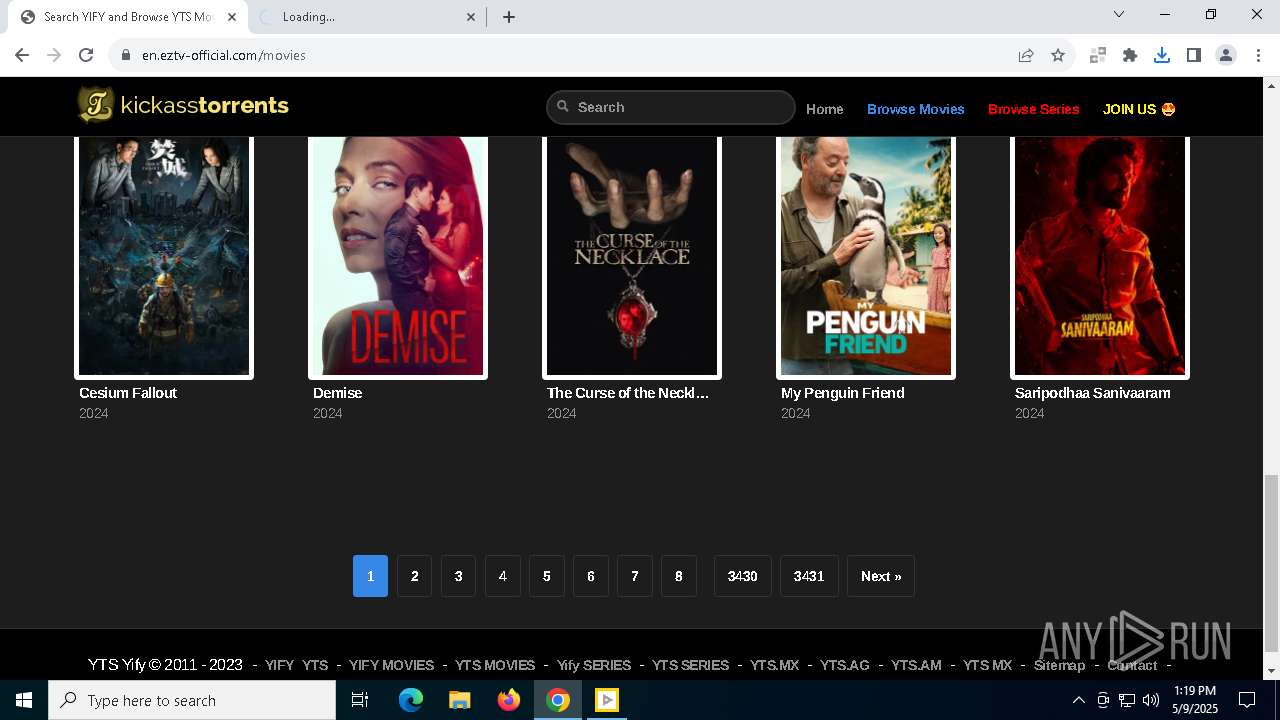Screen dimensions: 1280x720
Task: Jump to page 3430
Action: point(742,576)
